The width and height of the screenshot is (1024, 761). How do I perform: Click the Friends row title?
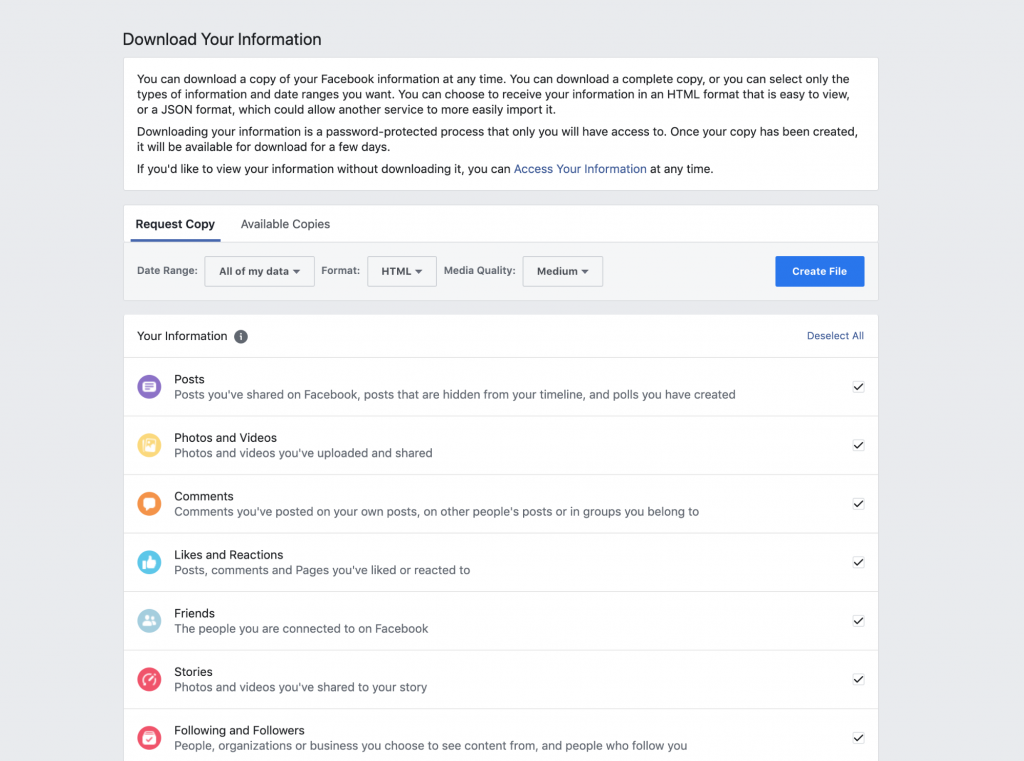(x=194, y=613)
